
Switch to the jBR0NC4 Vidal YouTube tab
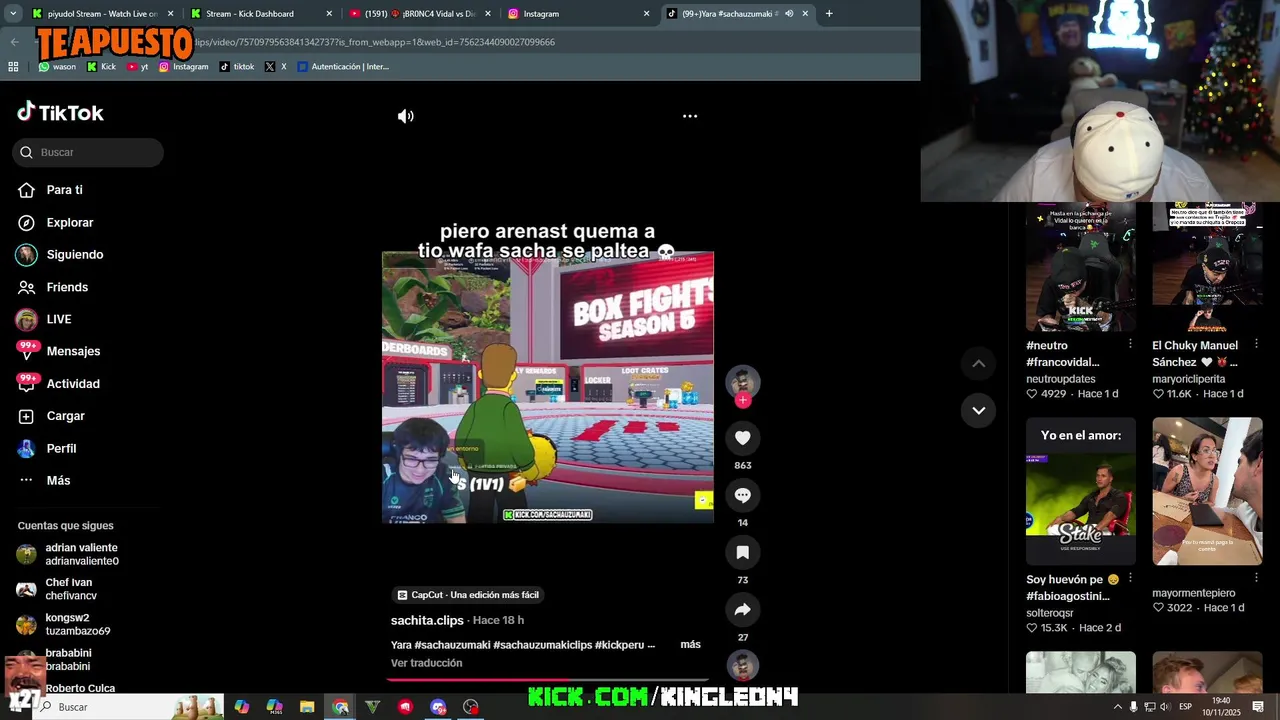pos(419,14)
